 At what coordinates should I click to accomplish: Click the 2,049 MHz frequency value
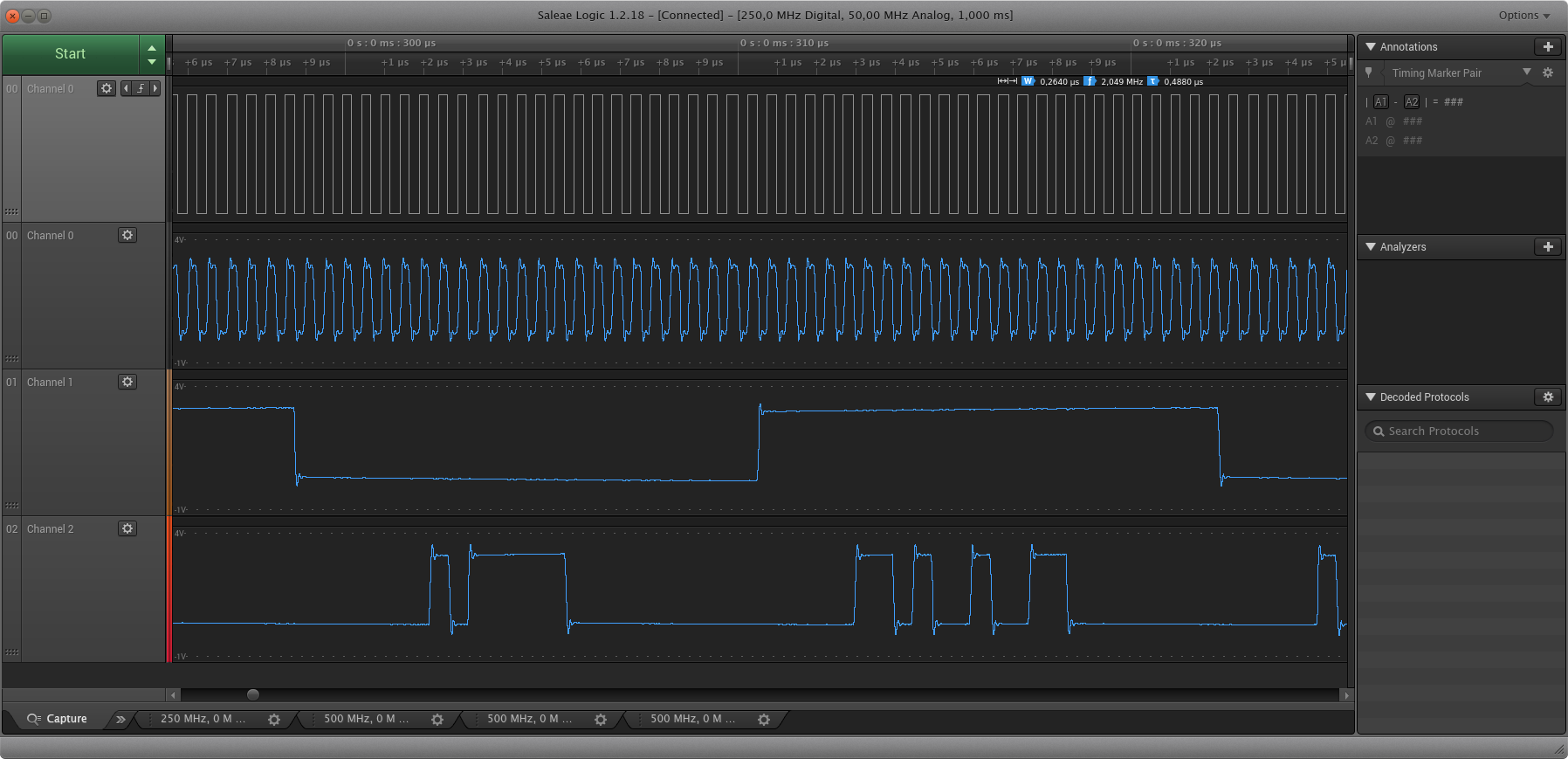1122,82
